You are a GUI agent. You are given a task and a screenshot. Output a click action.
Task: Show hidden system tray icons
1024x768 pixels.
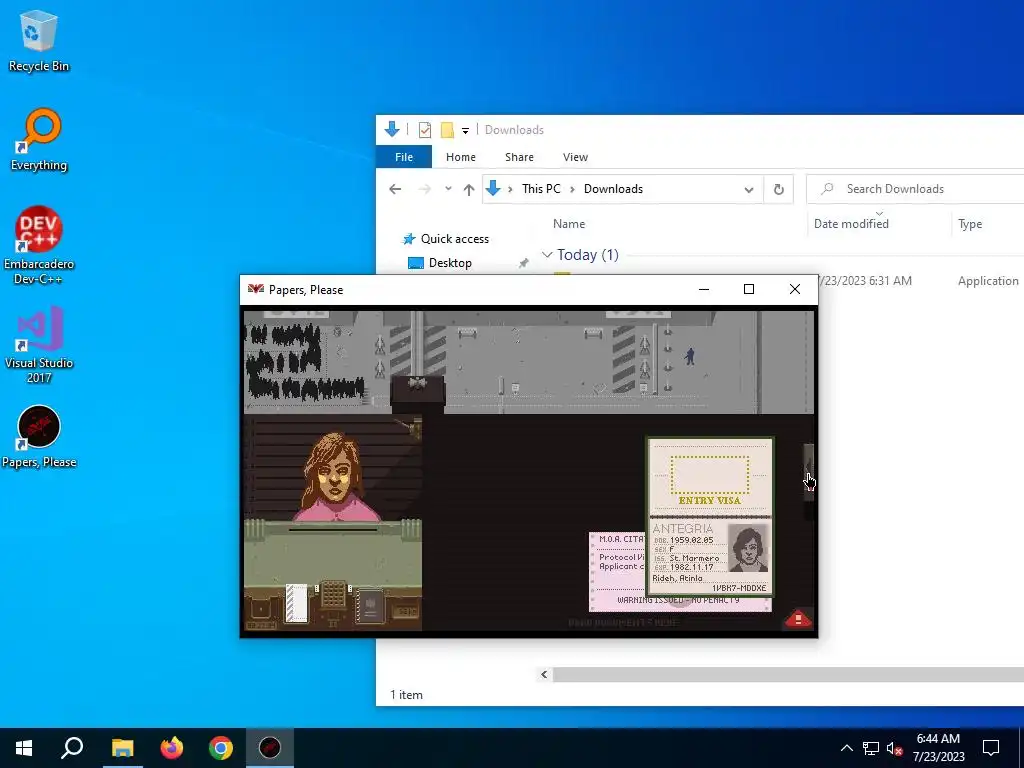tap(846, 748)
